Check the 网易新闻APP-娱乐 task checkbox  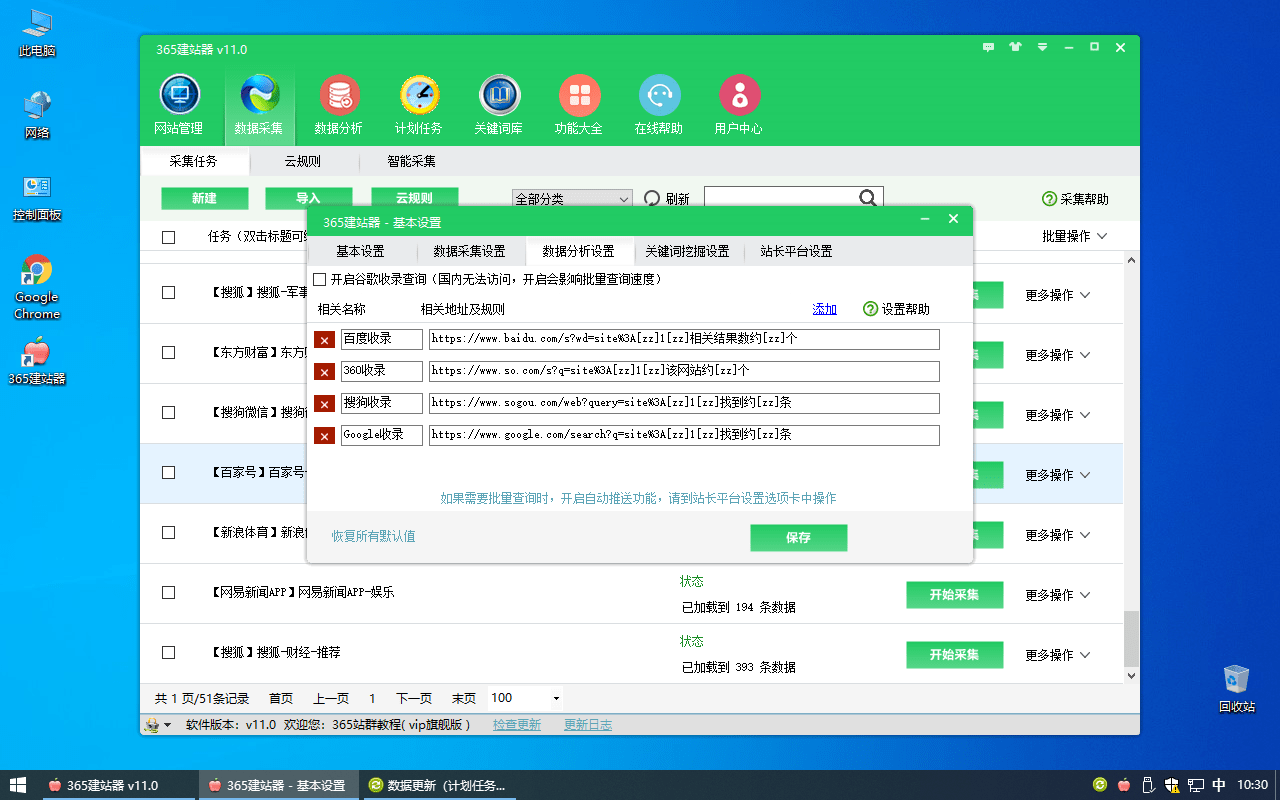coord(168,592)
